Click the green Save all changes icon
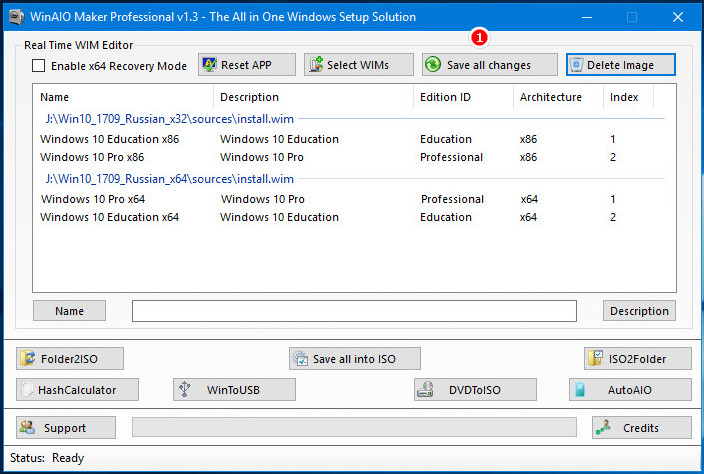The image size is (704, 474). [x=433, y=65]
